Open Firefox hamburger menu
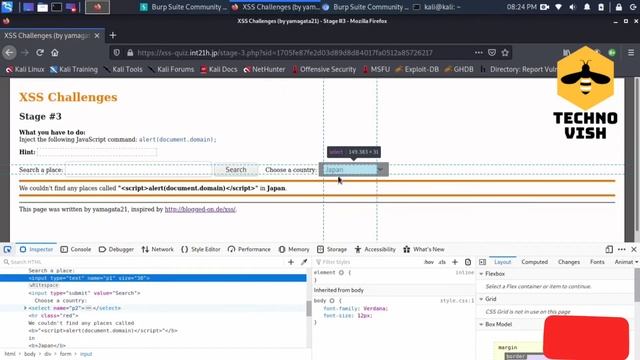The width and height of the screenshot is (640, 360). [631, 53]
